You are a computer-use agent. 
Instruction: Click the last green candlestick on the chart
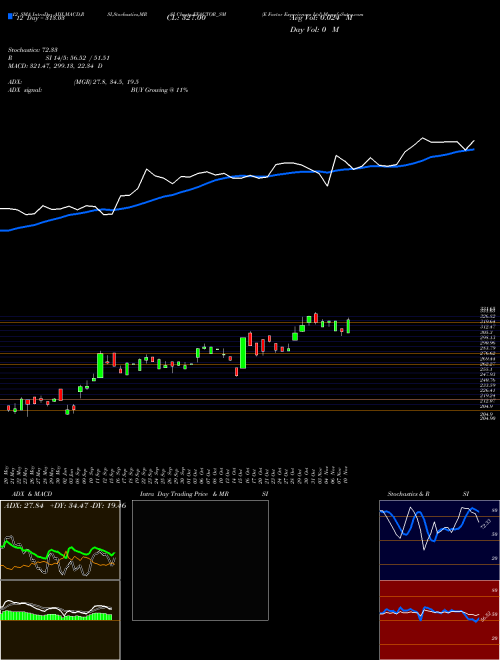point(348,326)
